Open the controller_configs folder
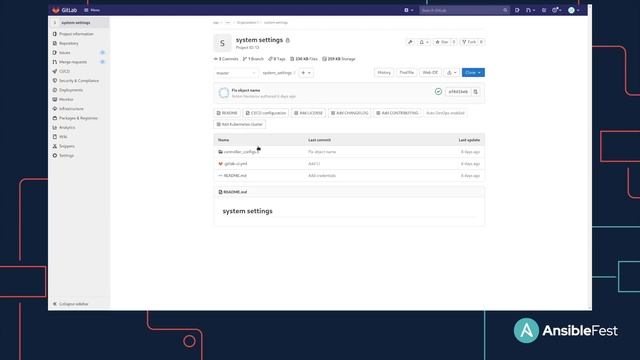This screenshot has height=360, width=640. coord(241,152)
